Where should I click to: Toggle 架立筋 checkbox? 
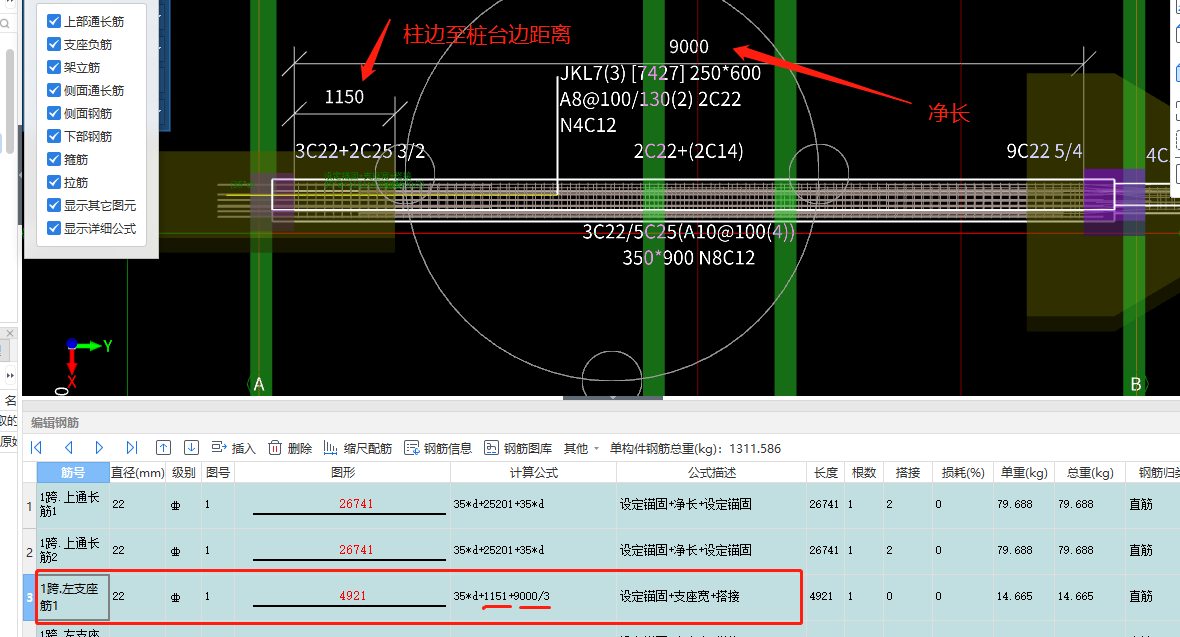53,67
